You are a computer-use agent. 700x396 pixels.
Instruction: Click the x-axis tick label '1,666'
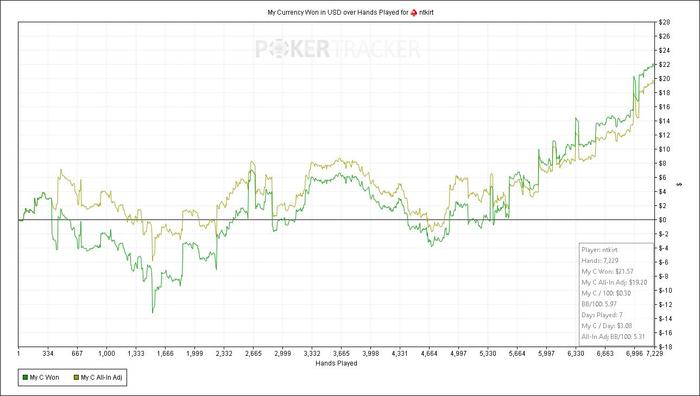pos(166,354)
